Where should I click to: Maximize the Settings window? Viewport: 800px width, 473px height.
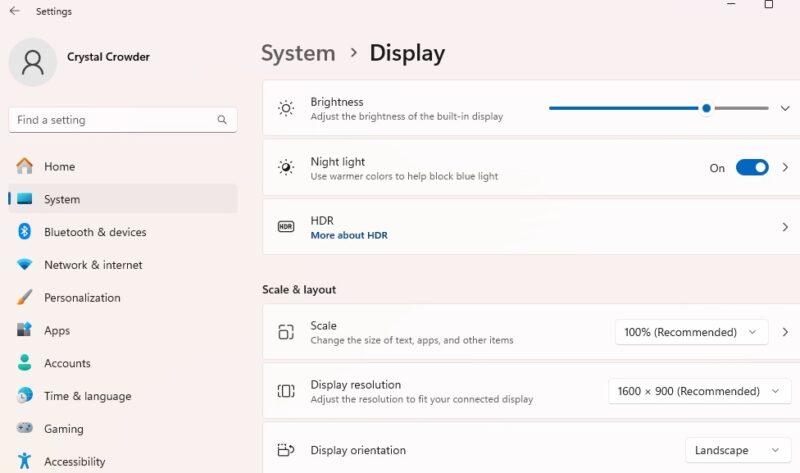[768, 4]
